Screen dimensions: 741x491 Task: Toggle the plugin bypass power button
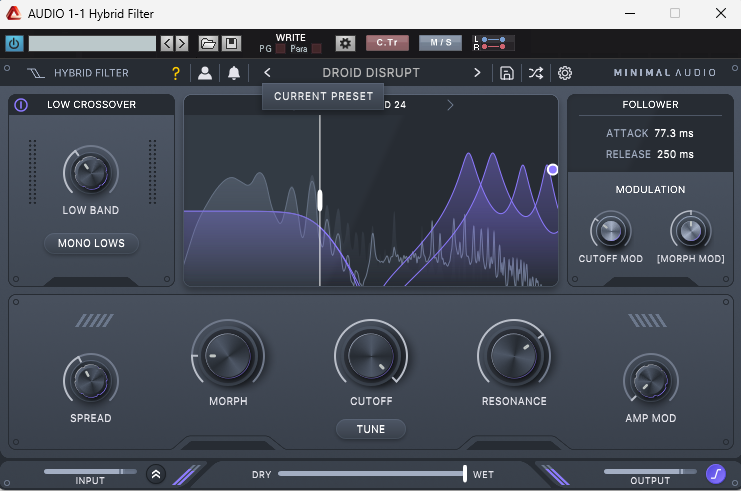14,43
